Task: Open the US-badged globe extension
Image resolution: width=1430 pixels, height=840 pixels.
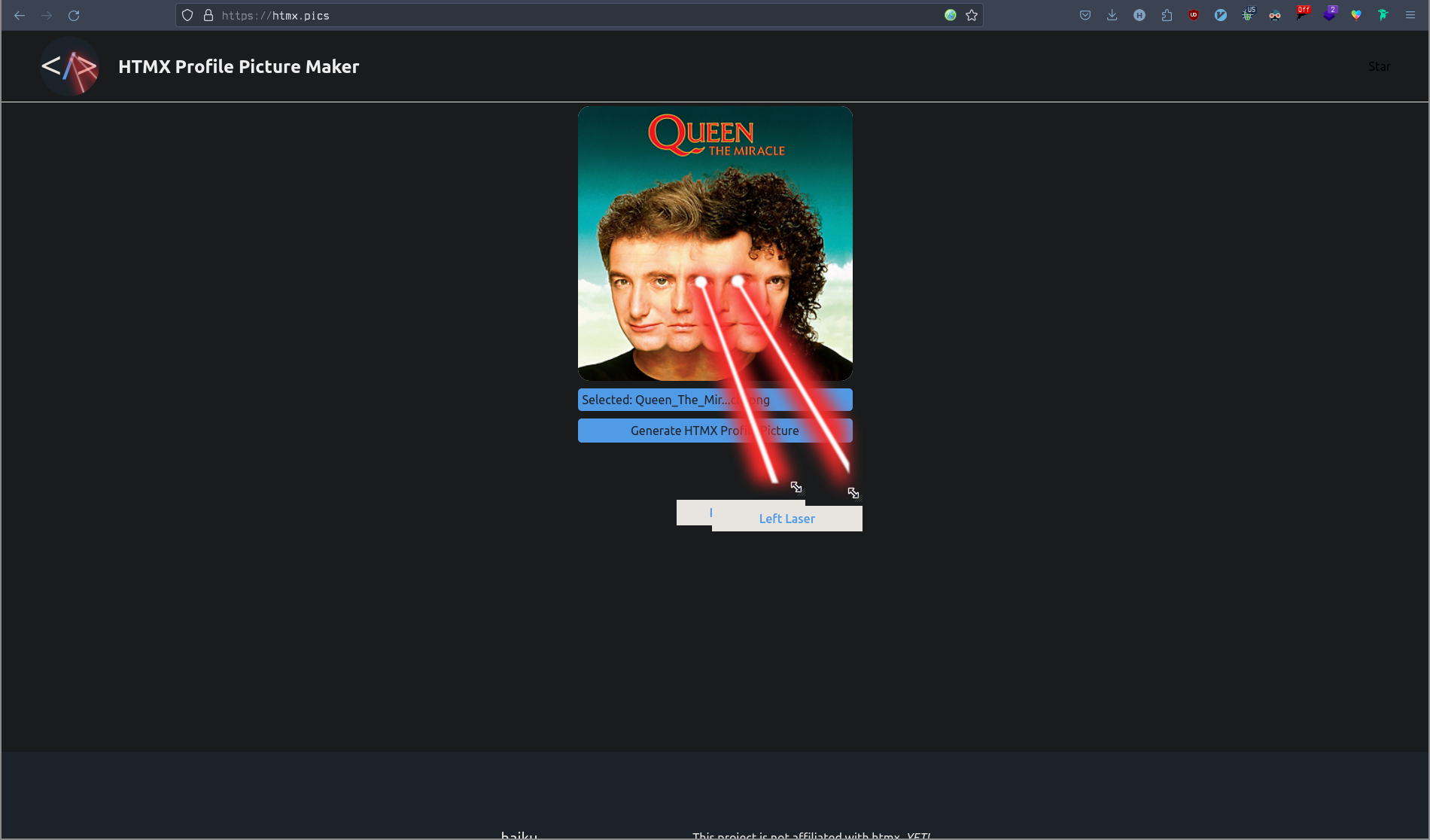Action: point(1248,14)
